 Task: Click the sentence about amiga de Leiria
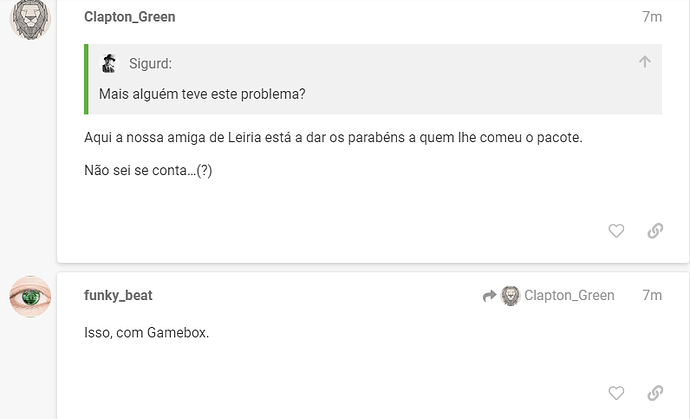coord(333,138)
